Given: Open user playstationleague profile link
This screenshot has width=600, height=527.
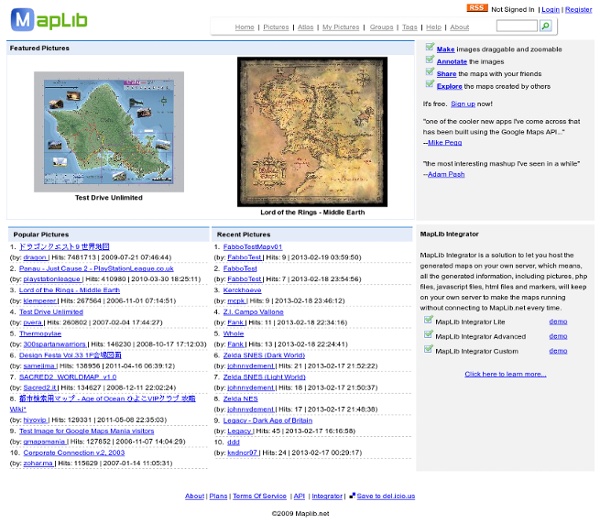Looking at the screenshot, I should coord(52,279).
